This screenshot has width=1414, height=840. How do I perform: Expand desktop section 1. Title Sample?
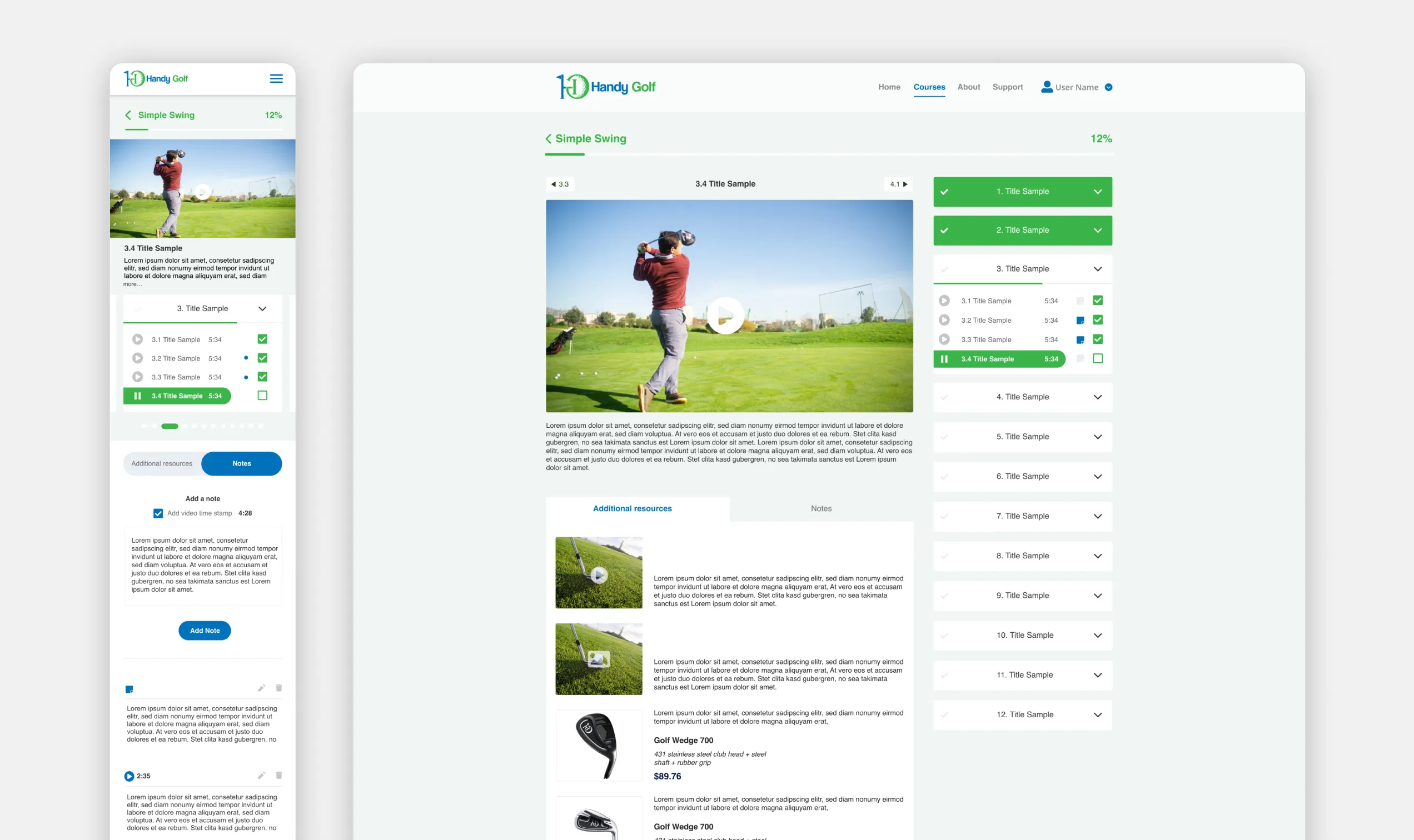1023,191
